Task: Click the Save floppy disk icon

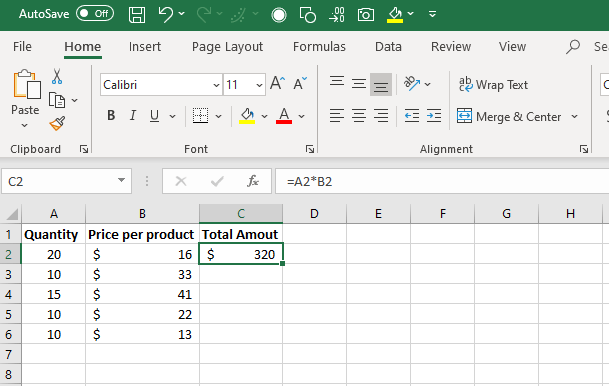Action: (x=137, y=15)
